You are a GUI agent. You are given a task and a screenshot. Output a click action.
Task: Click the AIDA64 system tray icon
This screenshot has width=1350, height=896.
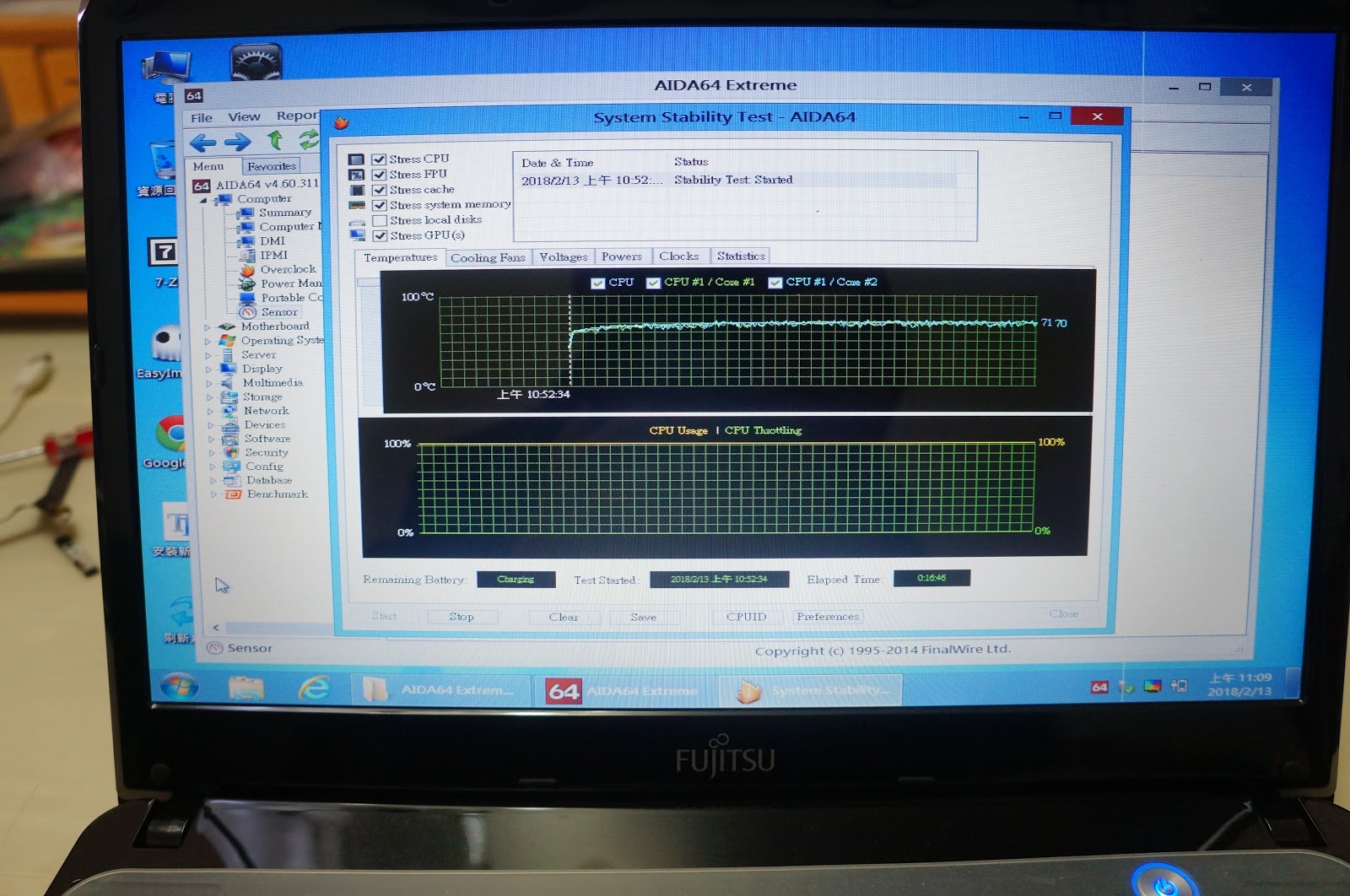(1099, 687)
